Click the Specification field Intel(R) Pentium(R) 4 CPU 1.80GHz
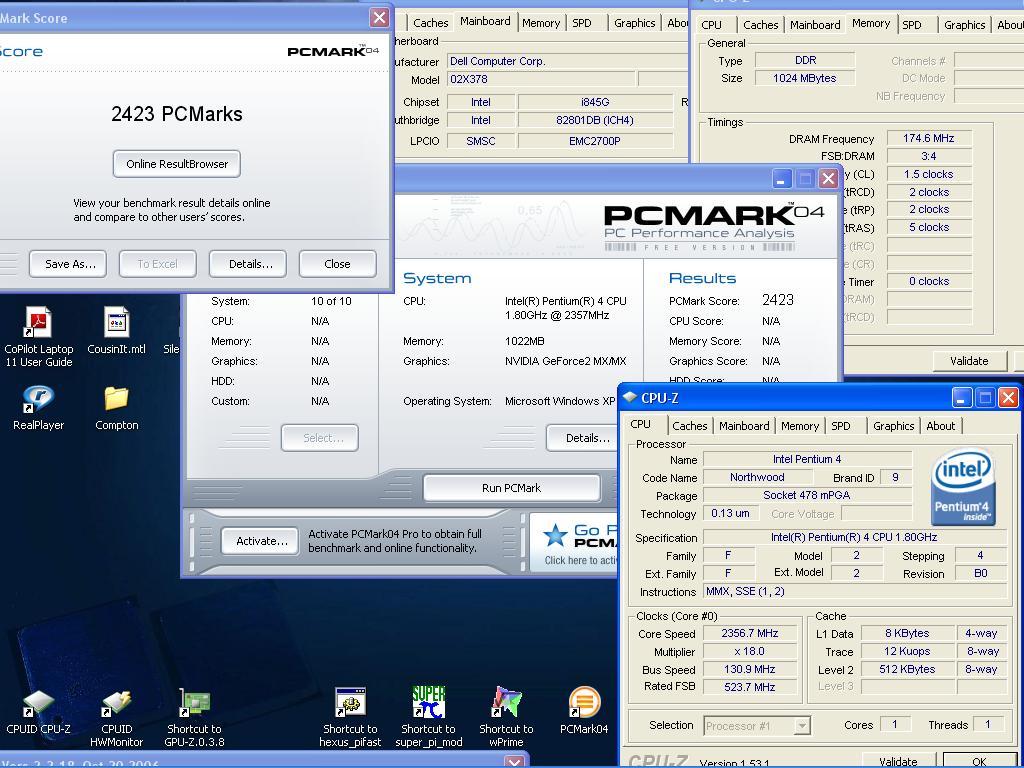The width and height of the screenshot is (1024, 768). [x=854, y=537]
